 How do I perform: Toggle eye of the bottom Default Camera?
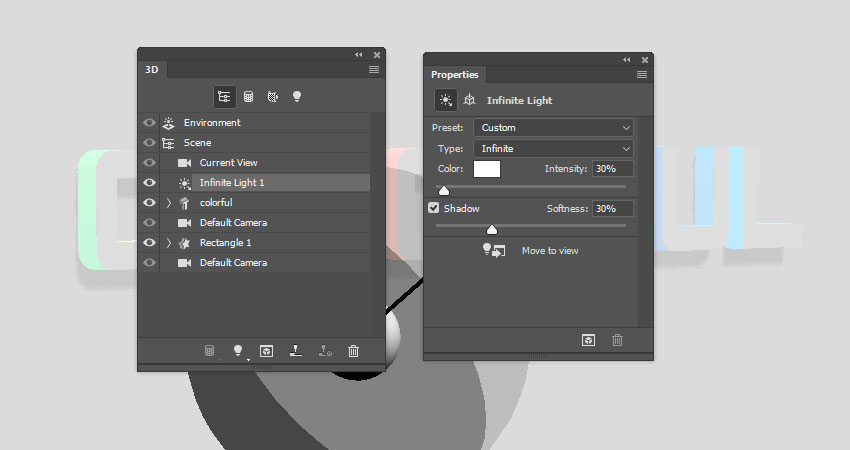tap(149, 263)
